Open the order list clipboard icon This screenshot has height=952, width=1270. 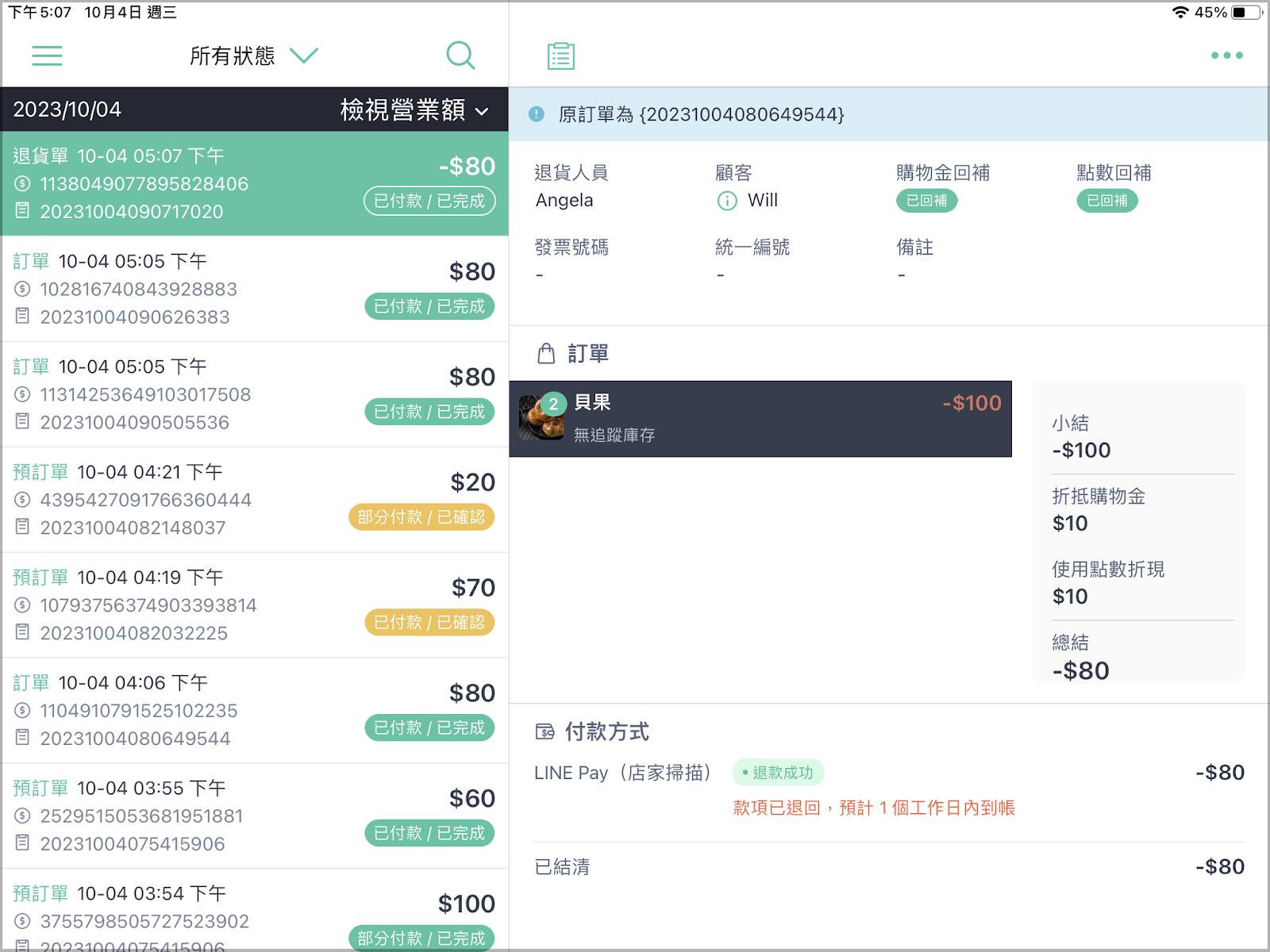click(x=561, y=56)
